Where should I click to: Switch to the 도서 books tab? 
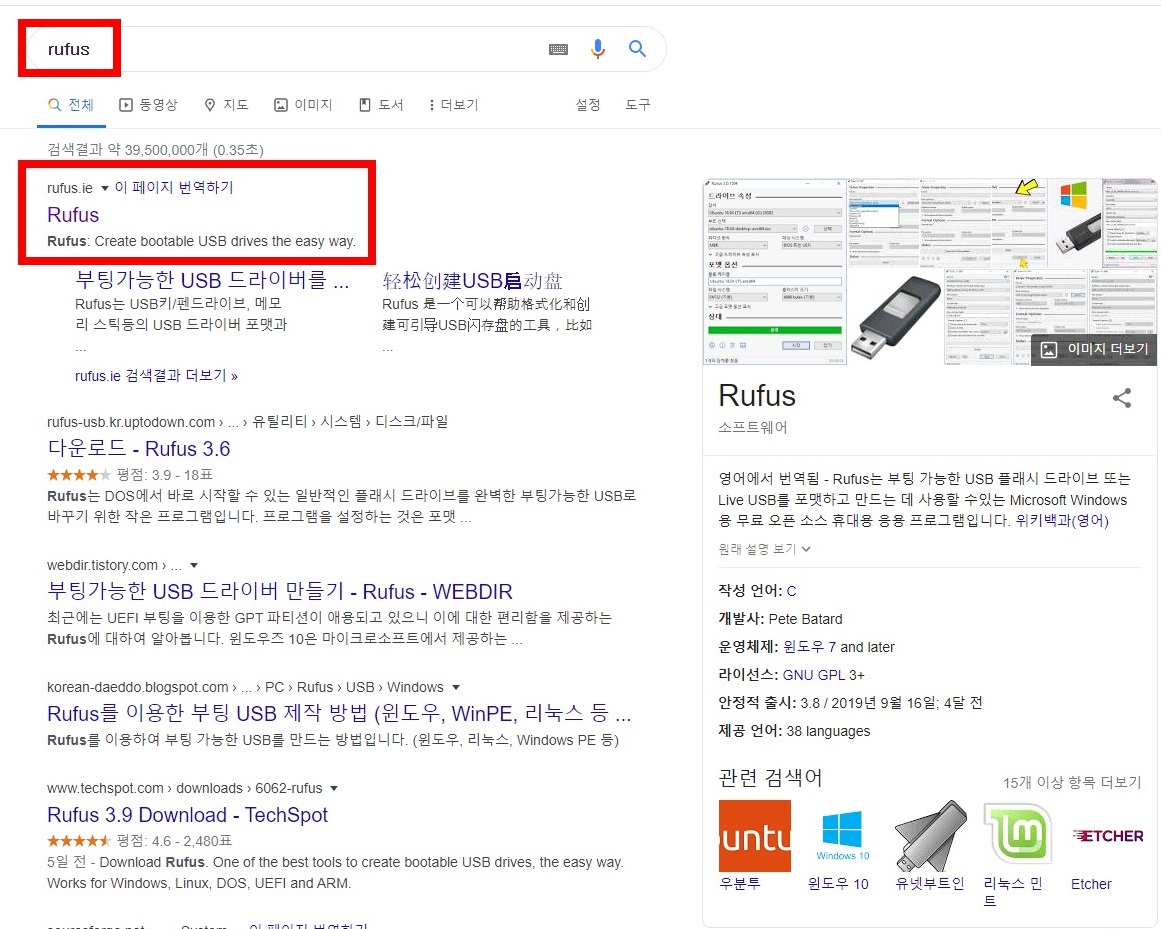click(381, 105)
